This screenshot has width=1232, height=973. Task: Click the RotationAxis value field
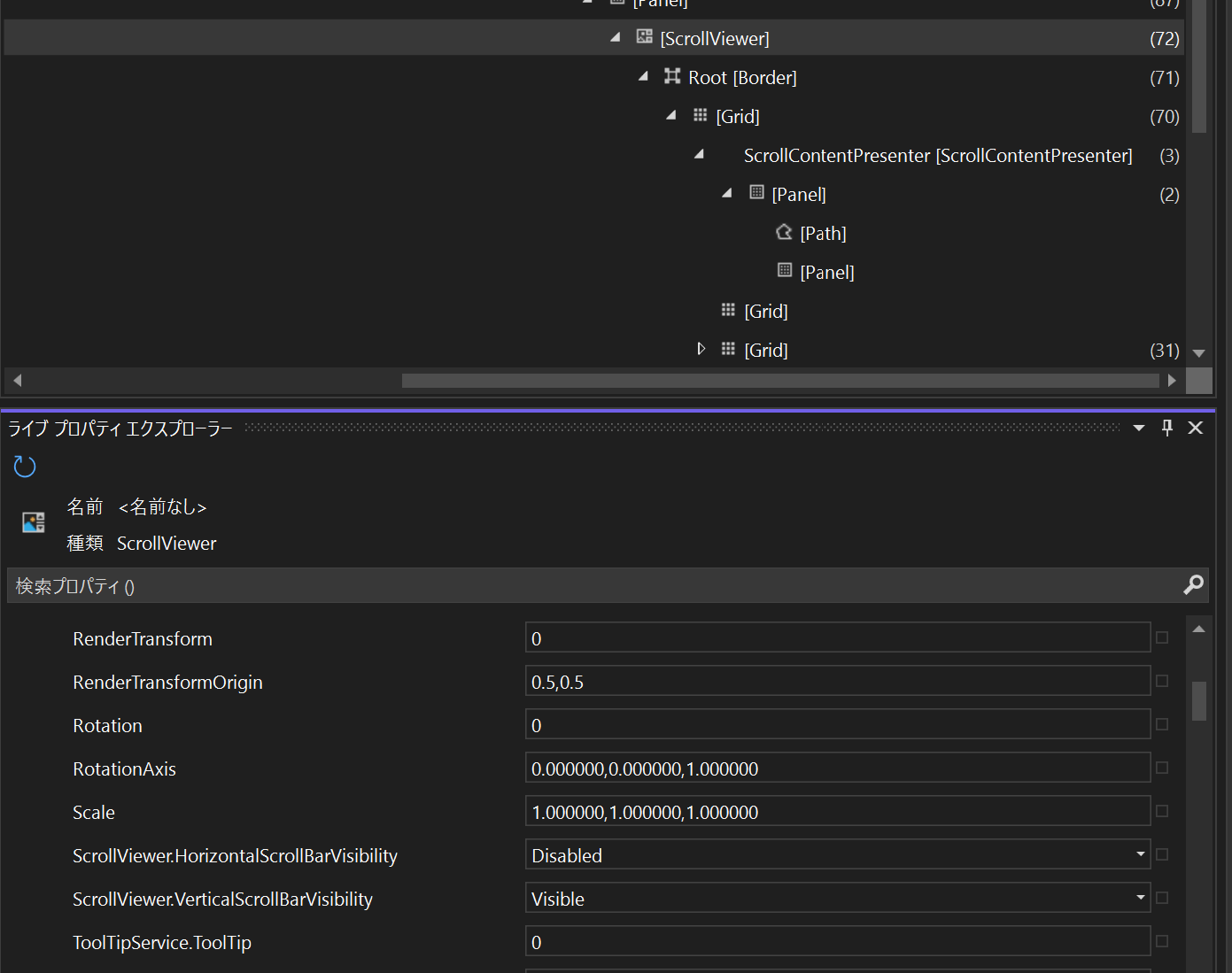[838, 768]
